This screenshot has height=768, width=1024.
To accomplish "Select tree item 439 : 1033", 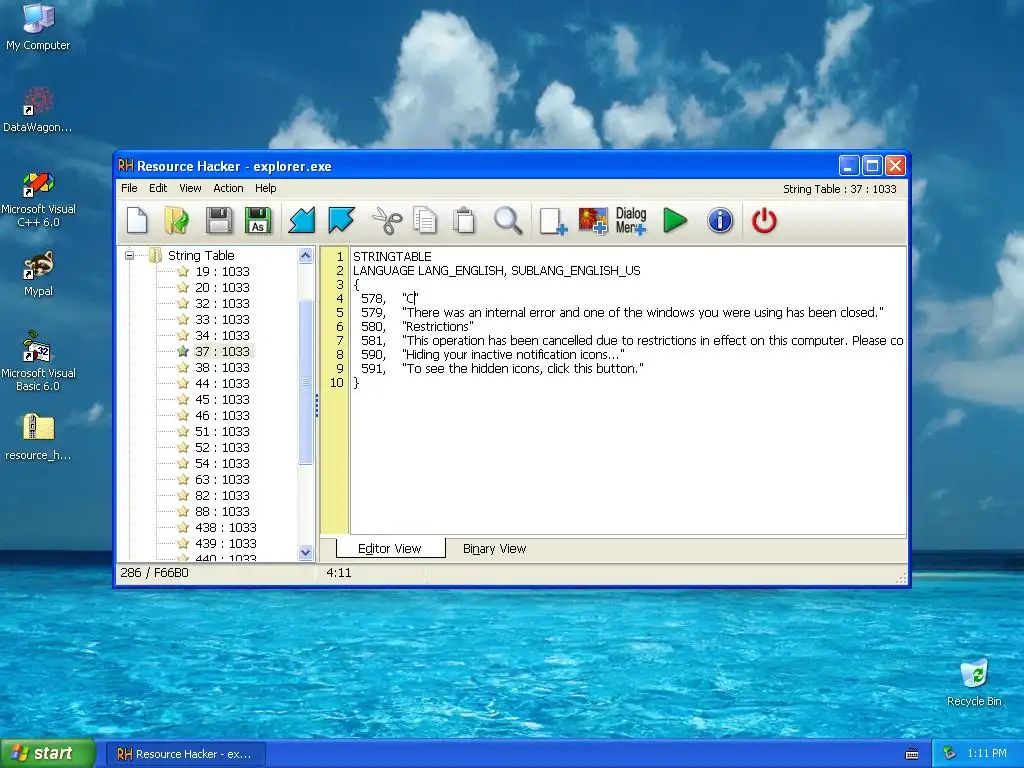I will click(x=225, y=543).
